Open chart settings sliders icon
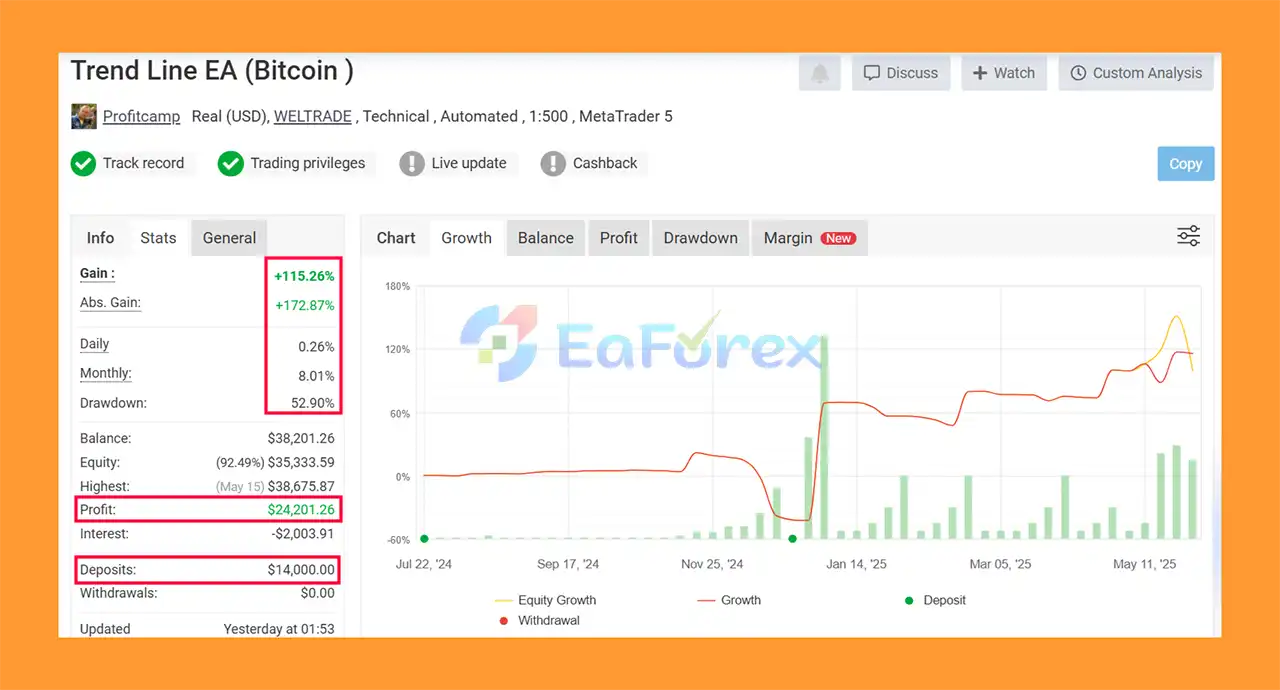The height and width of the screenshot is (690, 1280). (x=1188, y=237)
